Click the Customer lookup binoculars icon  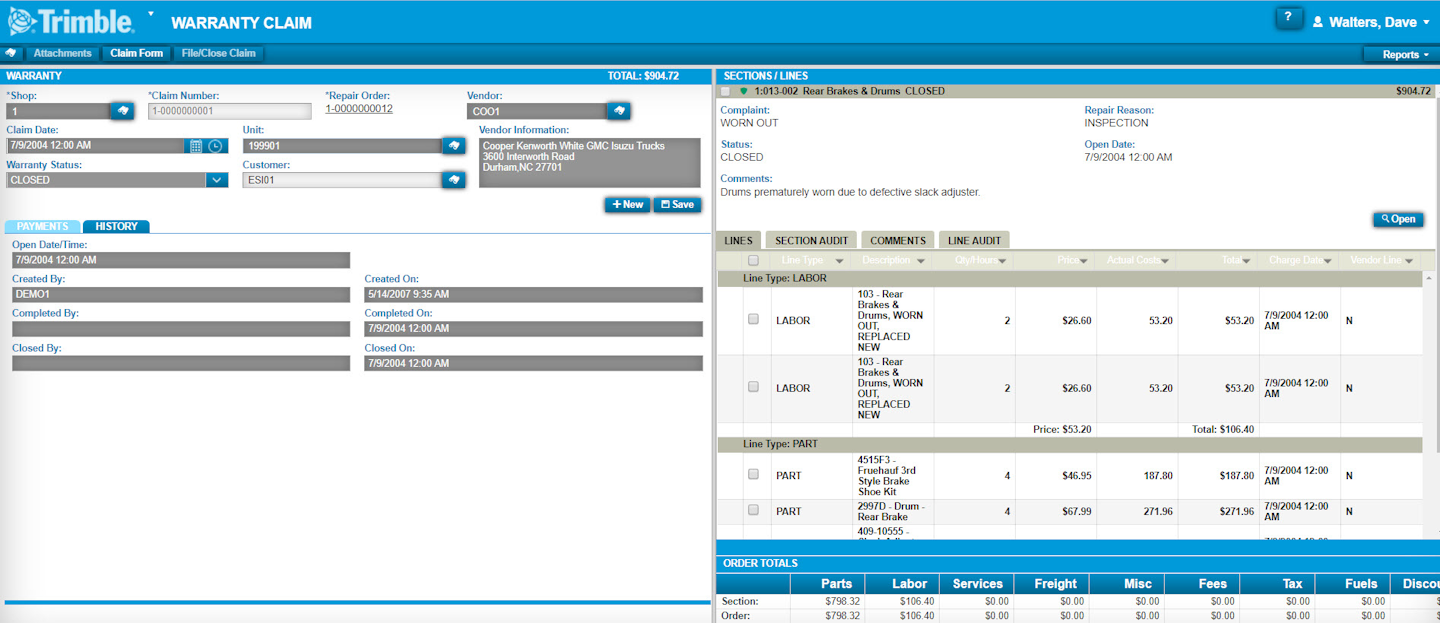tap(454, 180)
